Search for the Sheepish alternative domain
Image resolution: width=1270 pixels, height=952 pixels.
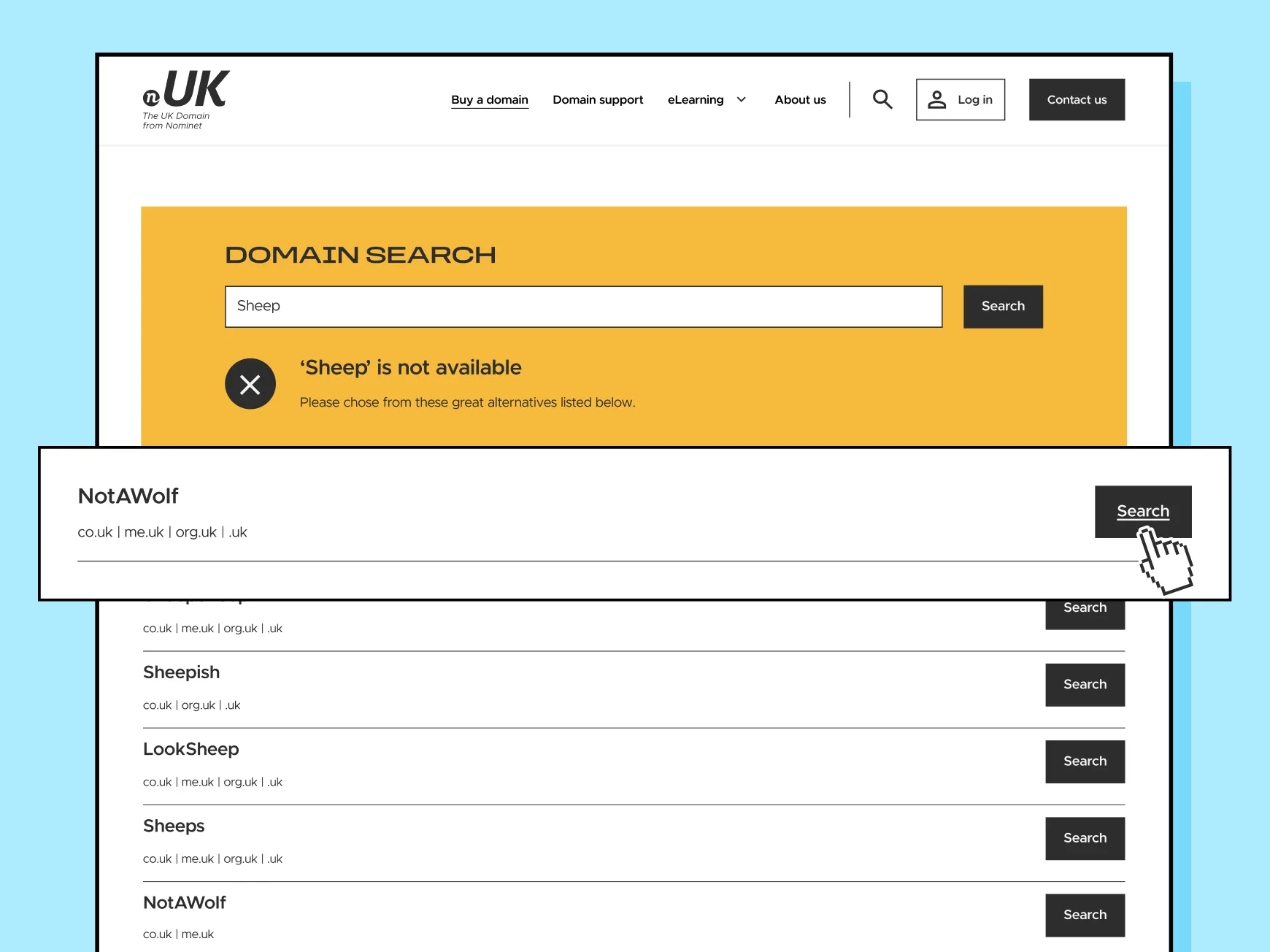(x=1085, y=685)
